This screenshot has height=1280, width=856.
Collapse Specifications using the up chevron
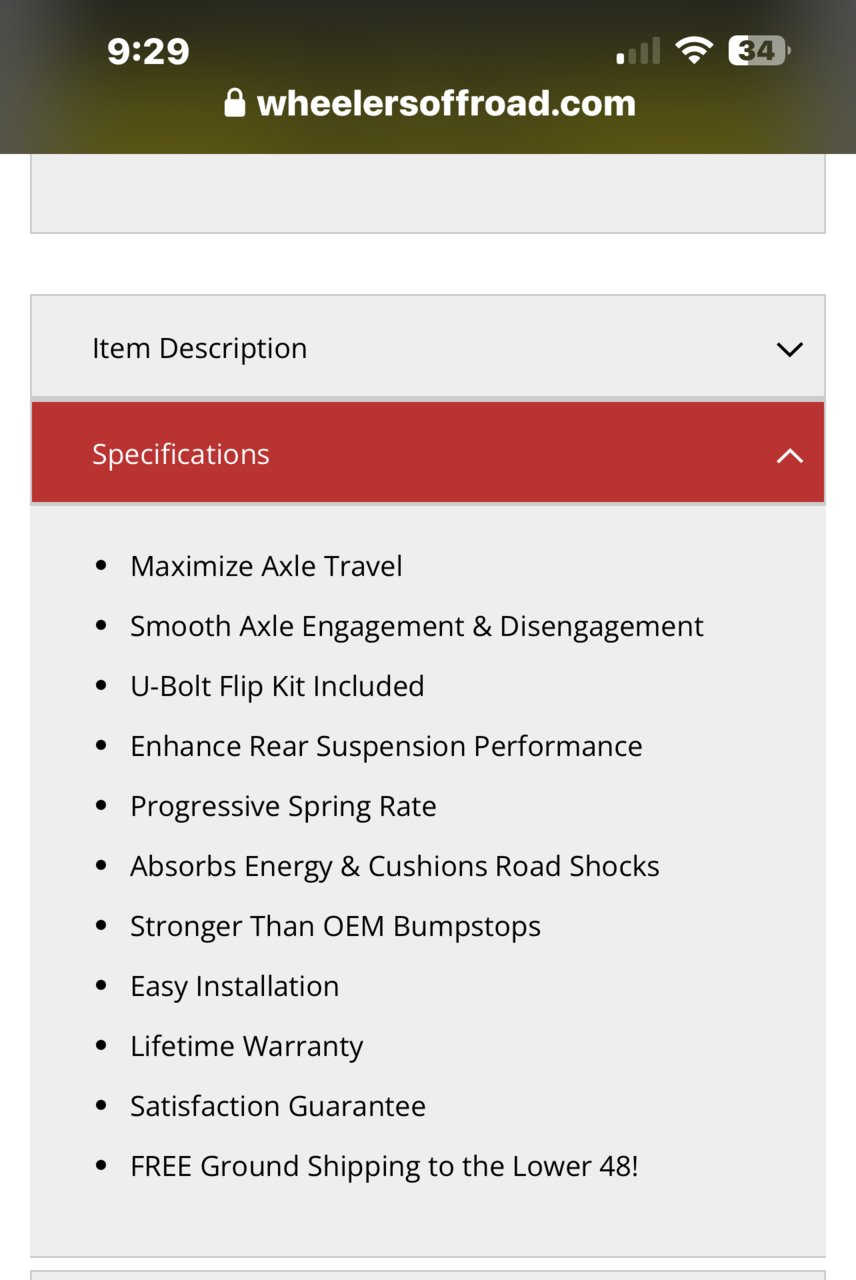pyautogui.click(x=790, y=456)
